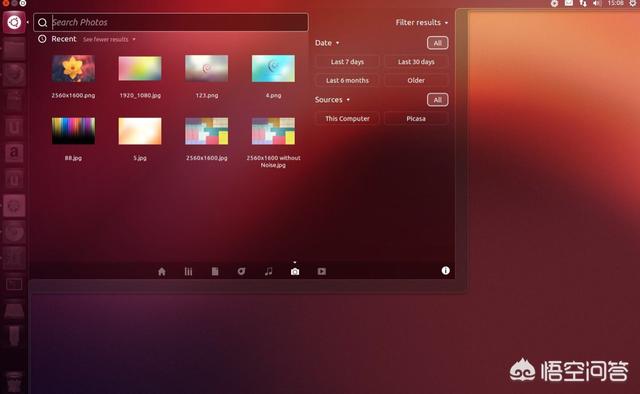Collapse the Filter results panel
The image size is (640, 394).
point(422,22)
